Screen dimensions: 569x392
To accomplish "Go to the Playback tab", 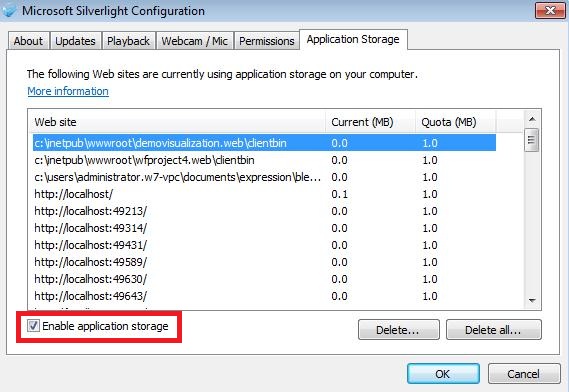I will click(128, 41).
